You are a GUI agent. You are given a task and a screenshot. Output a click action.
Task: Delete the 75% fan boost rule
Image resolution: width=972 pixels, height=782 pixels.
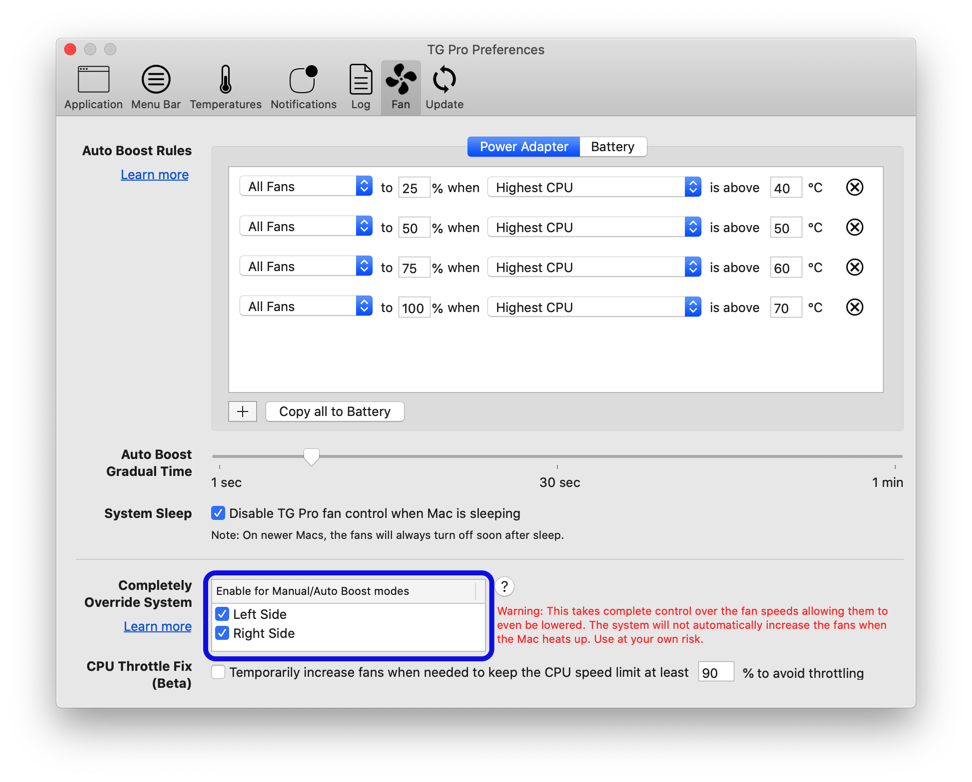tap(854, 267)
